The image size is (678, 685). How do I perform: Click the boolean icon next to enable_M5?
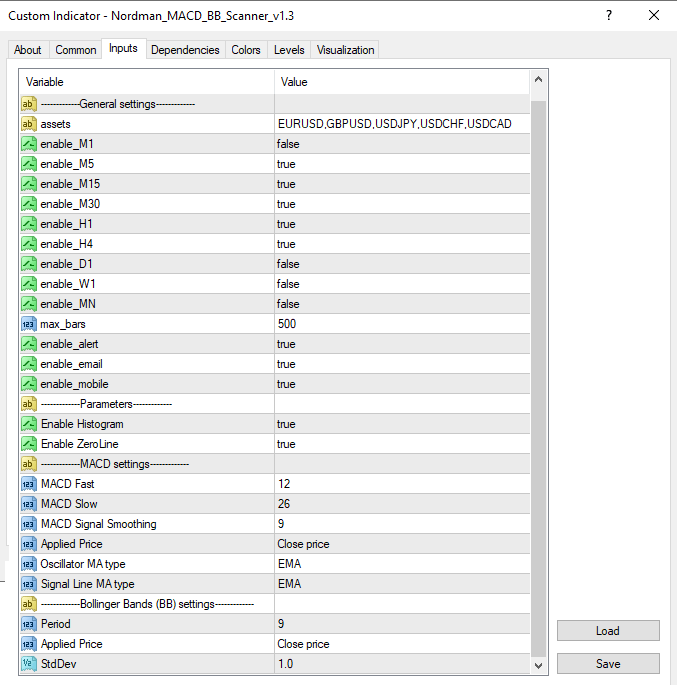(x=28, y=164)
